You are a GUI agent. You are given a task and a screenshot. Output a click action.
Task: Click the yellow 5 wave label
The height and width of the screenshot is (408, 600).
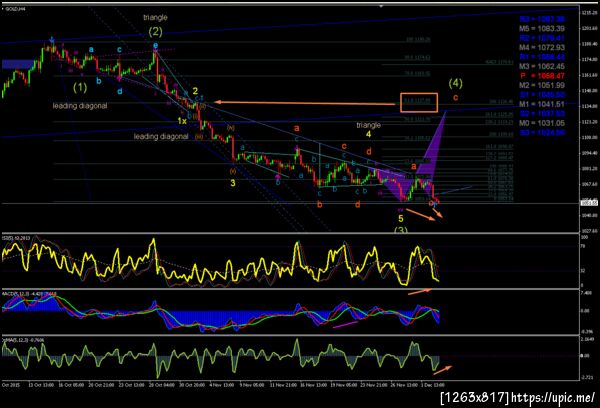(401, 219)
